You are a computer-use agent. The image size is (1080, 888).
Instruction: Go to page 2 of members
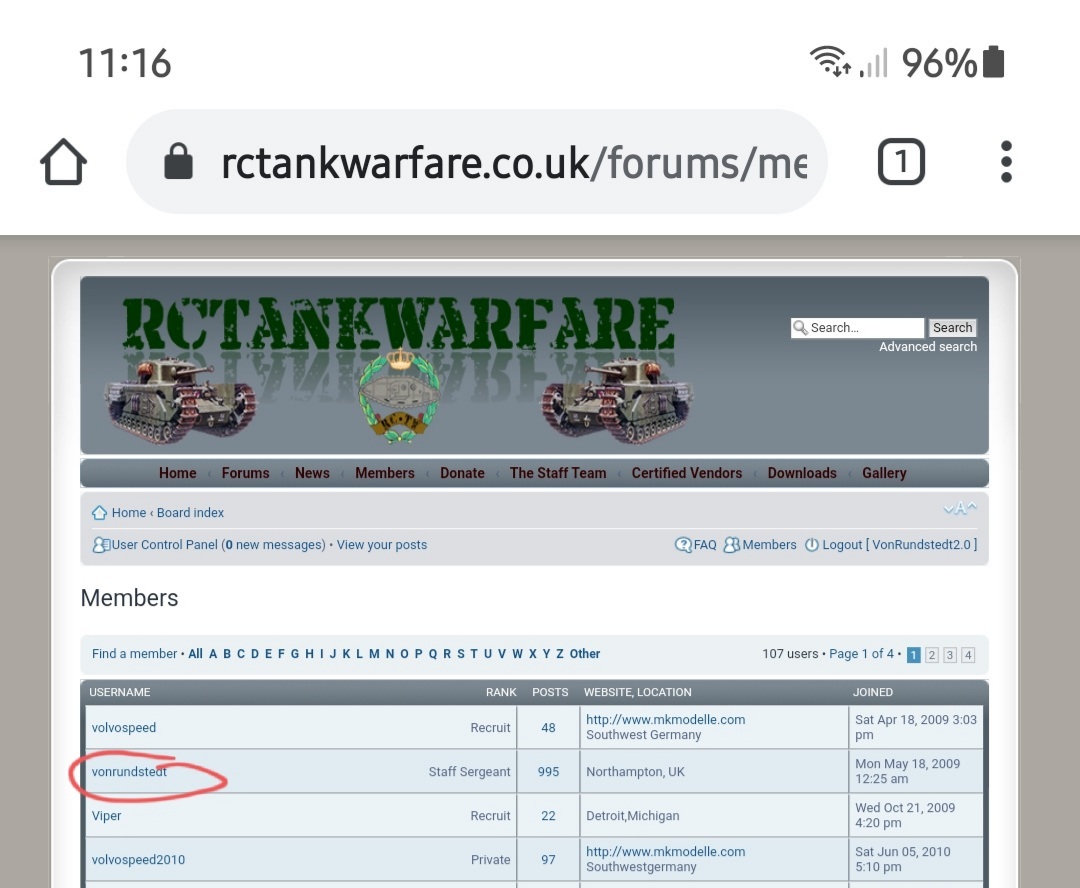pos(932,655)
